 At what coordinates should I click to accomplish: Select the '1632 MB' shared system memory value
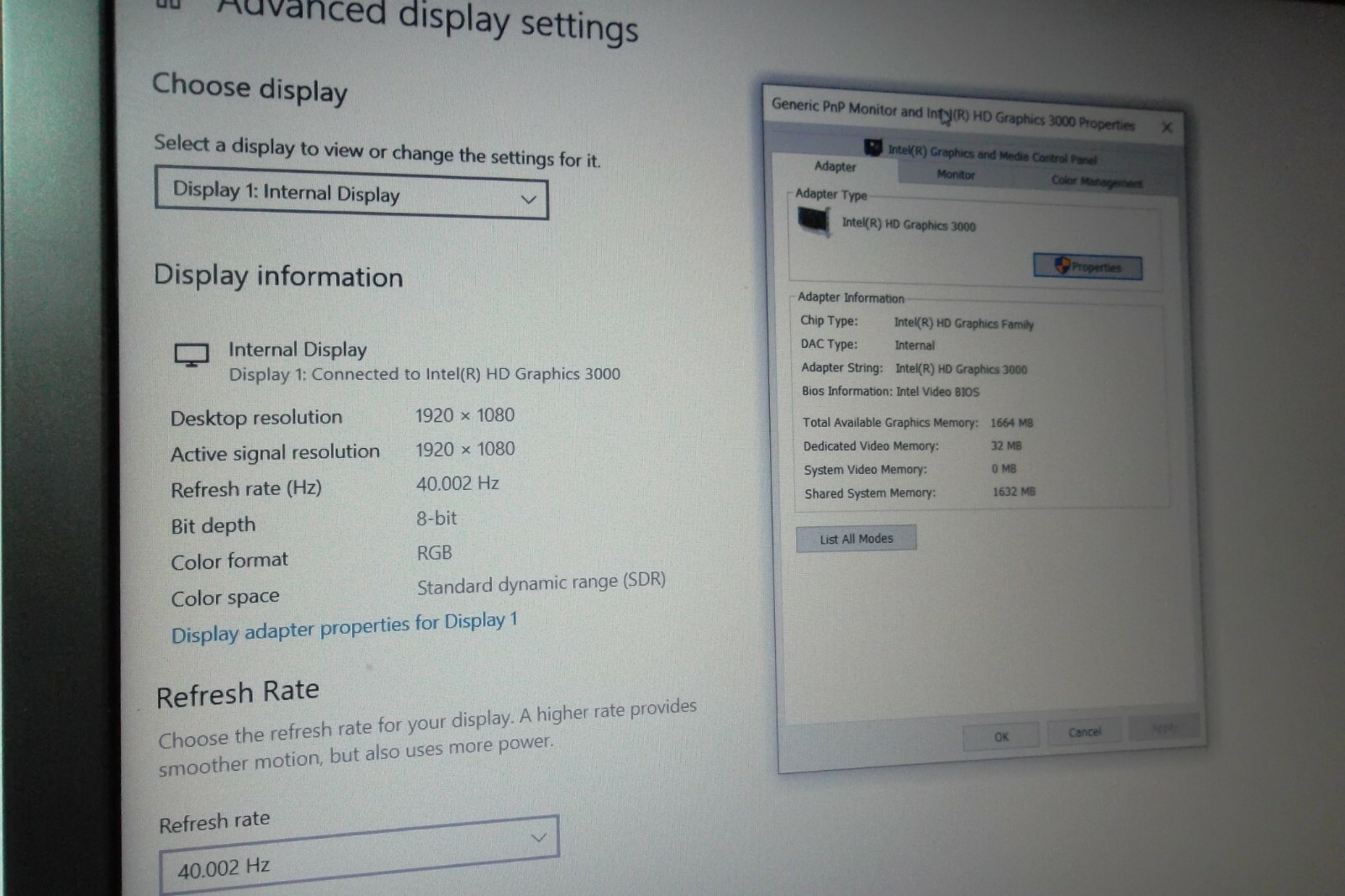pos(1014,492)
